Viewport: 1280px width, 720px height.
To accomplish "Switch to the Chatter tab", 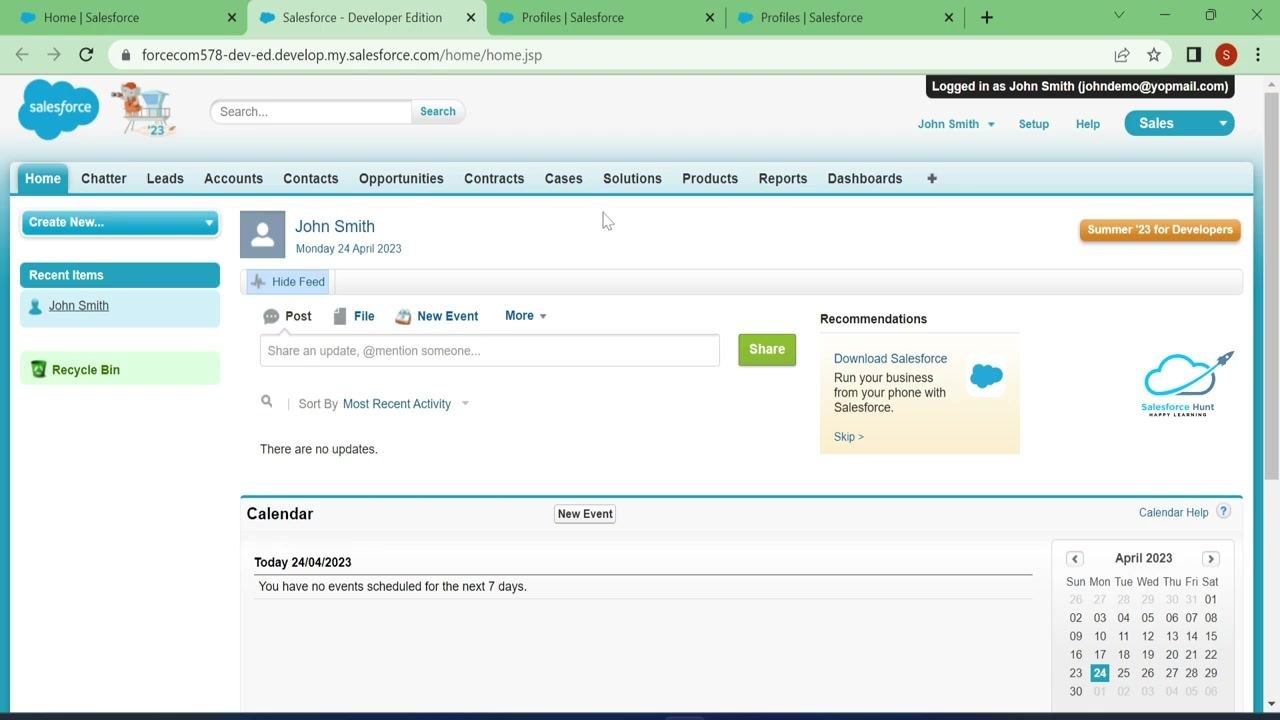I will pos(104,178).
